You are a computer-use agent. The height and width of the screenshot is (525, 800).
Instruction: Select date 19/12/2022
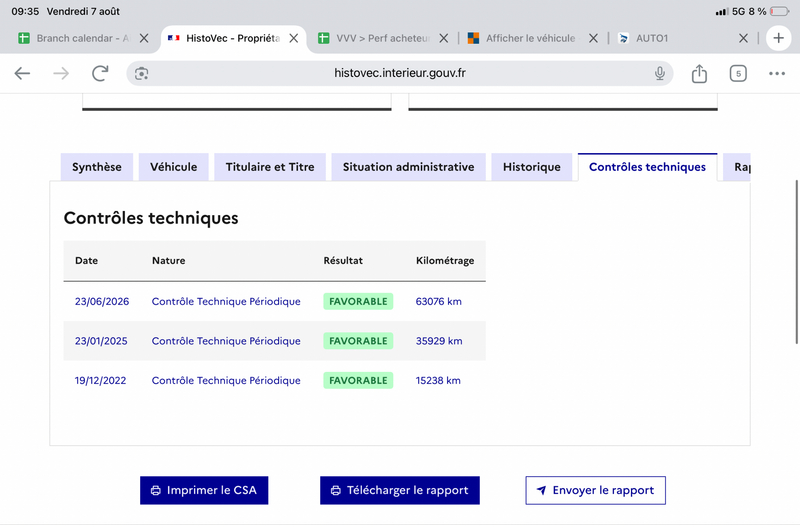(x=101, y=381)
